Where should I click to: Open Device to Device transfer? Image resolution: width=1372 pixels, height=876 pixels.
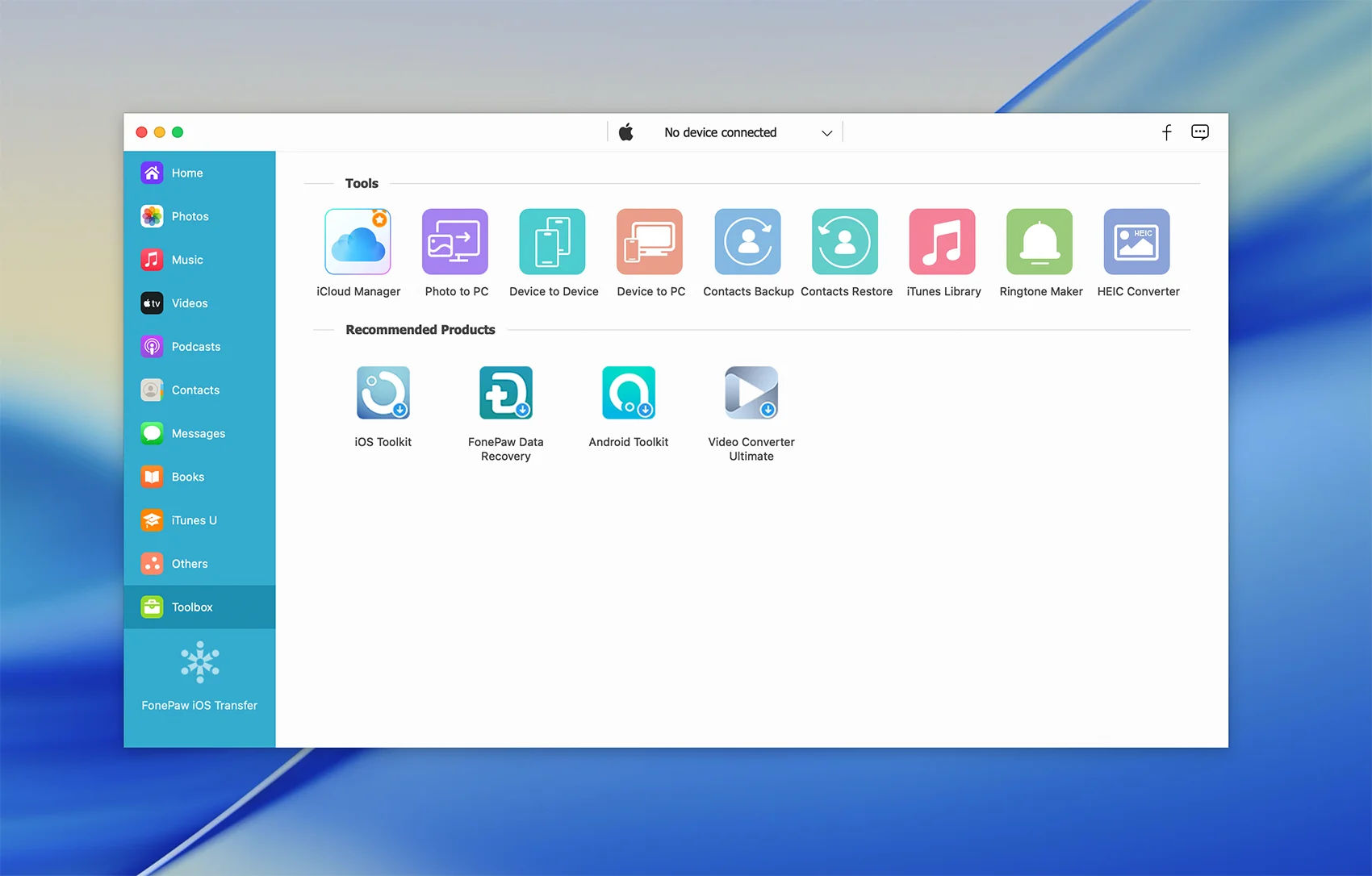[553, 242]
